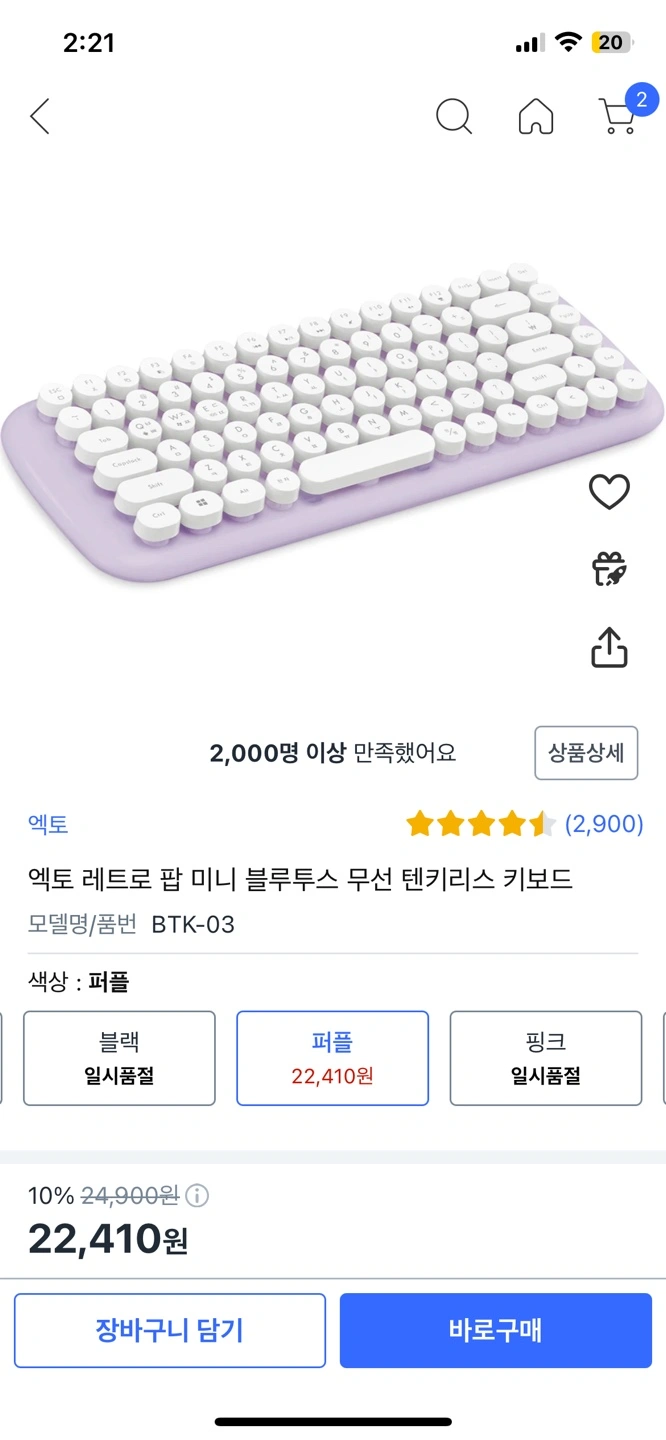Open 상품상세 product details

tap(586, 753)
